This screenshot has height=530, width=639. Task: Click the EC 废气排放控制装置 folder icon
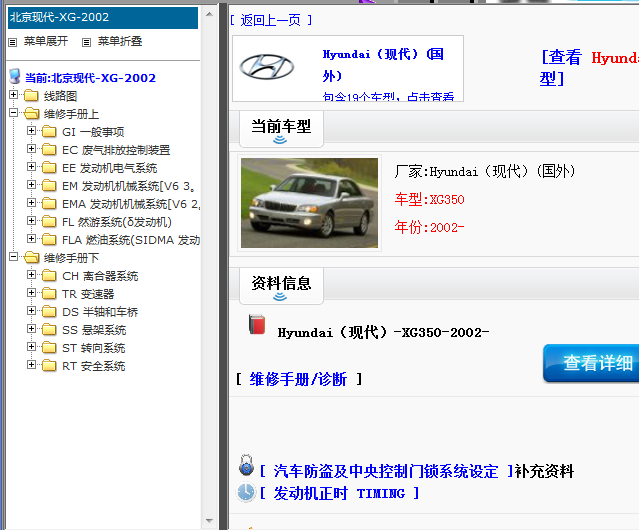(x=49, y=150)
